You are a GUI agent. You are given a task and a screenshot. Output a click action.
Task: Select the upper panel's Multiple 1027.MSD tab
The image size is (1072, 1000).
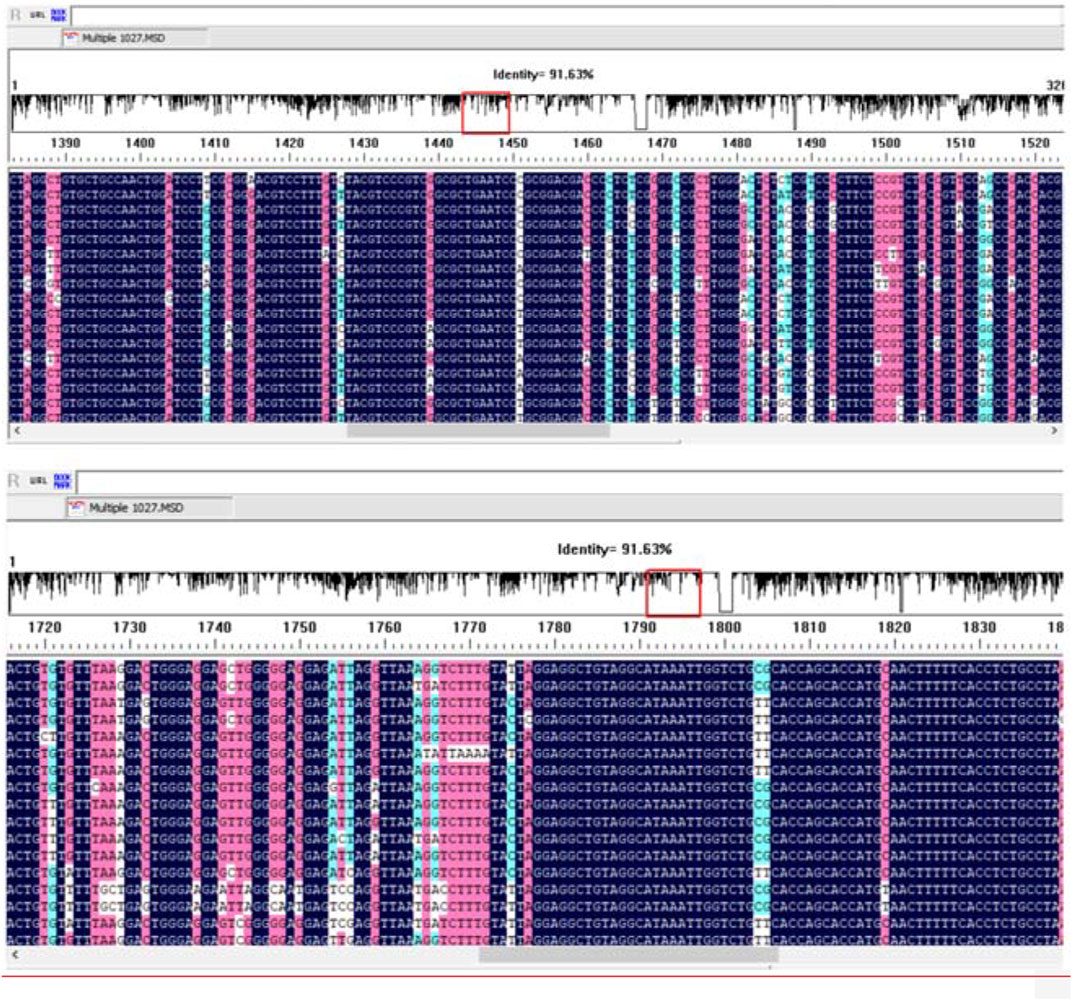pos(134,38)
